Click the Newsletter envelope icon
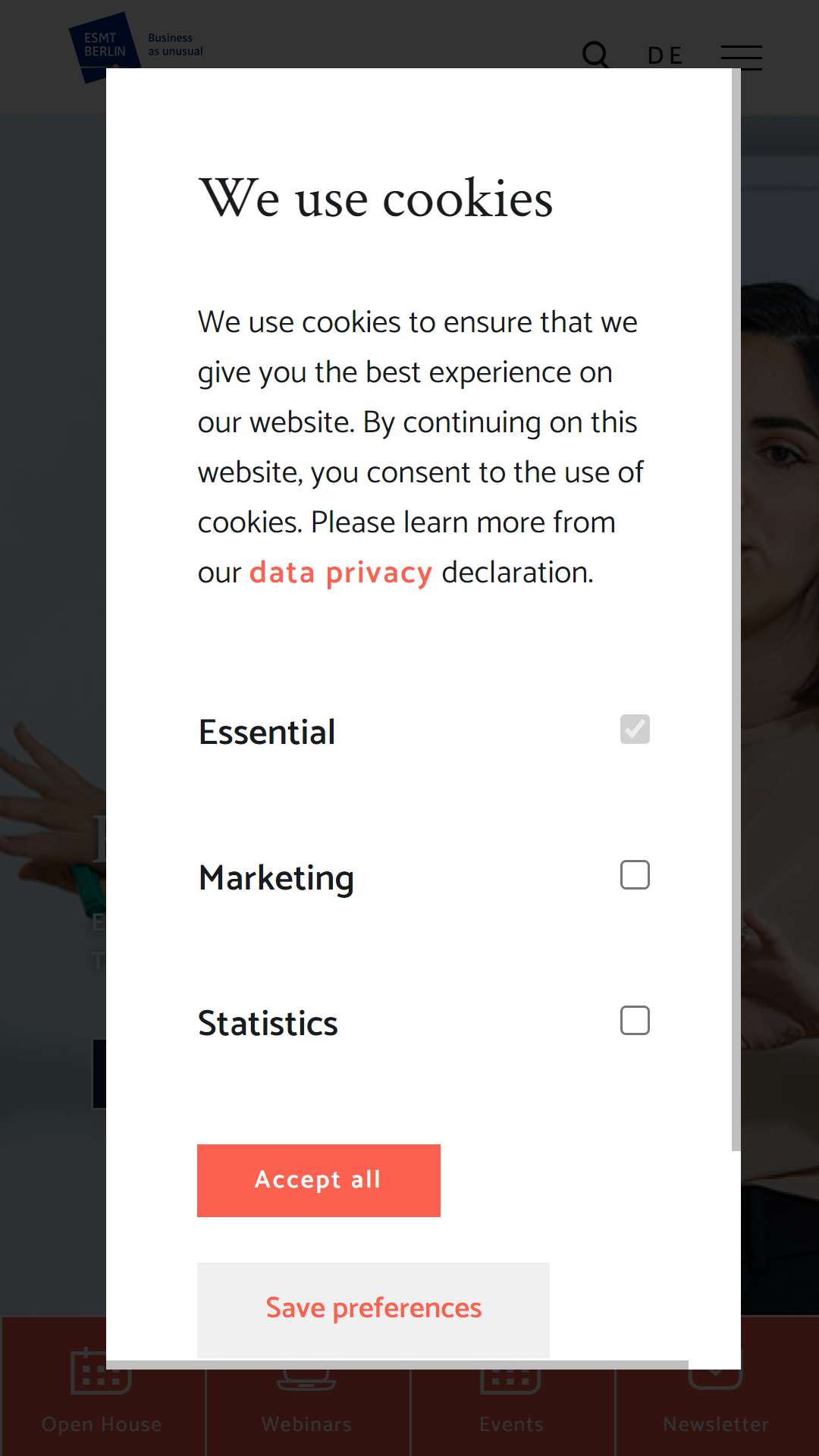819x1456 pixels. pyautogui.click(x=715, y=1379)
